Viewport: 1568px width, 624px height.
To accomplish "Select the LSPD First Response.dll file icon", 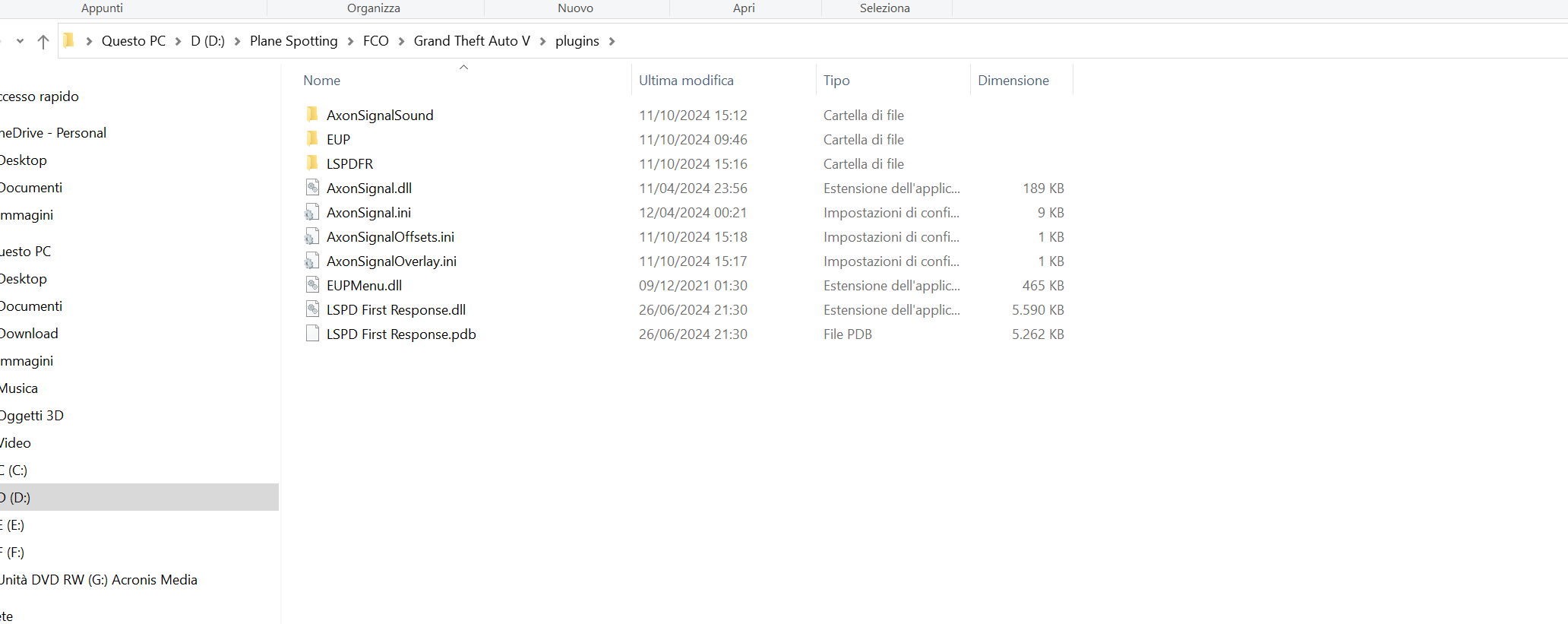I will [312, 309].
